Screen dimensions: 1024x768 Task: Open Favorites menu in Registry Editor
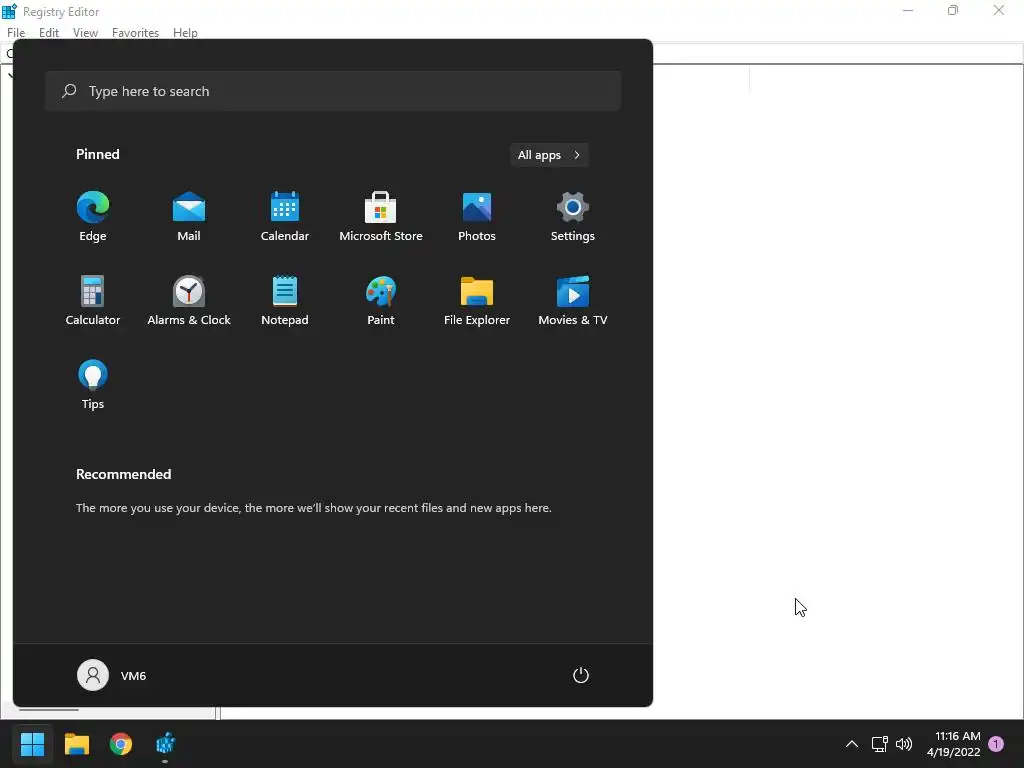pos(135,33)
